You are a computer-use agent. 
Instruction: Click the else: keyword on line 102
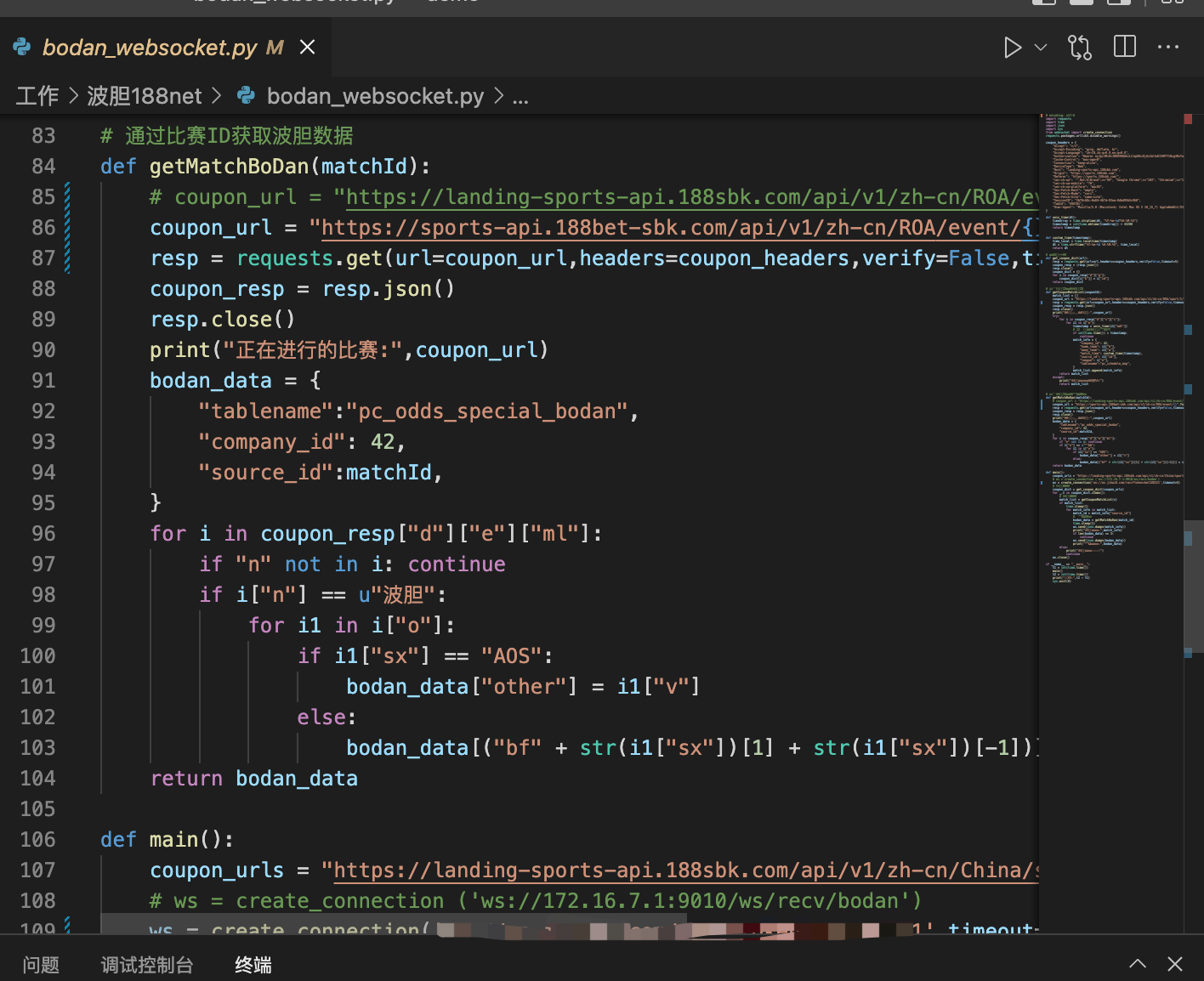[x=327, y=717]
